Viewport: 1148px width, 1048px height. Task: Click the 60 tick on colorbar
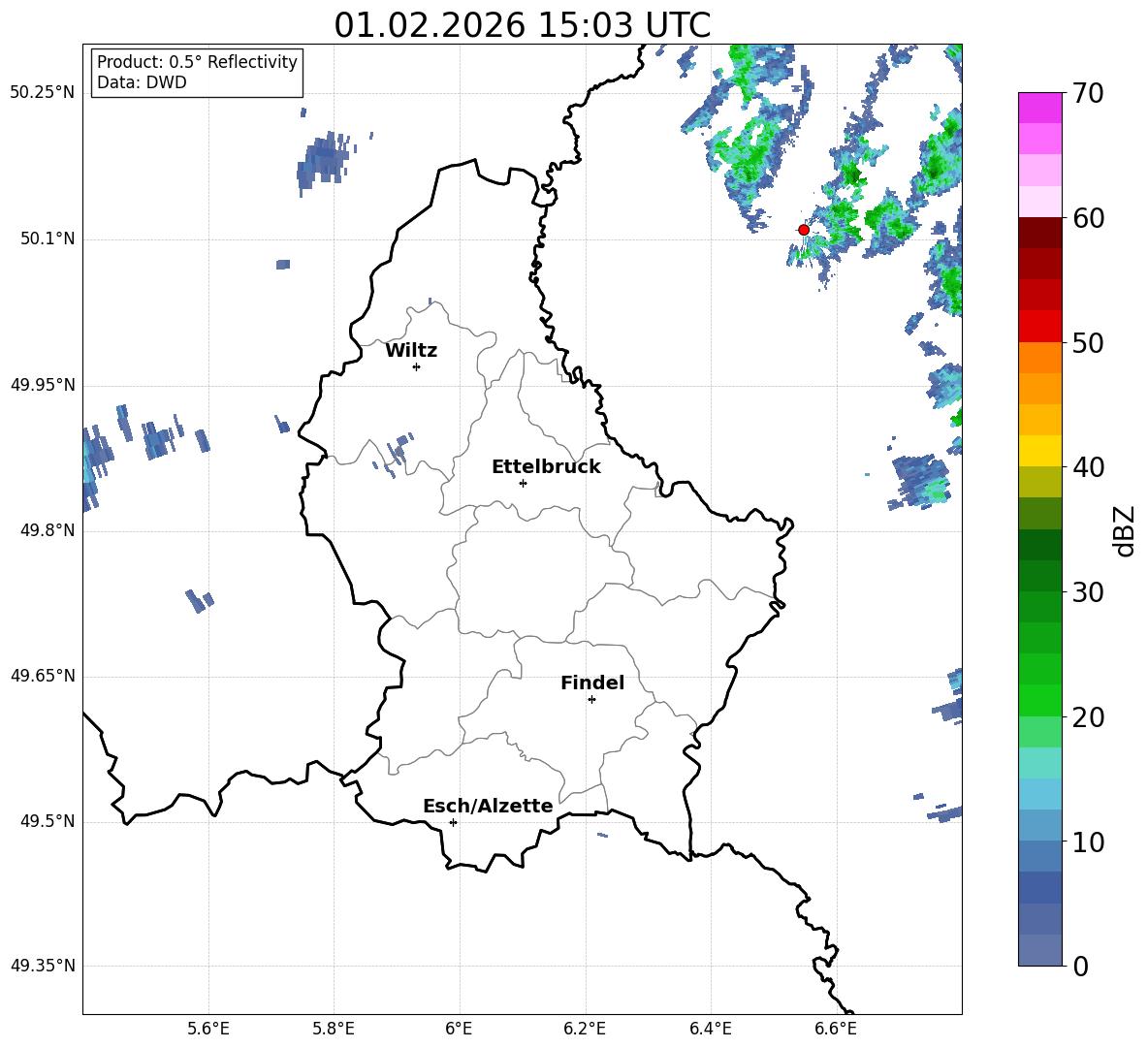point(1089,218)
